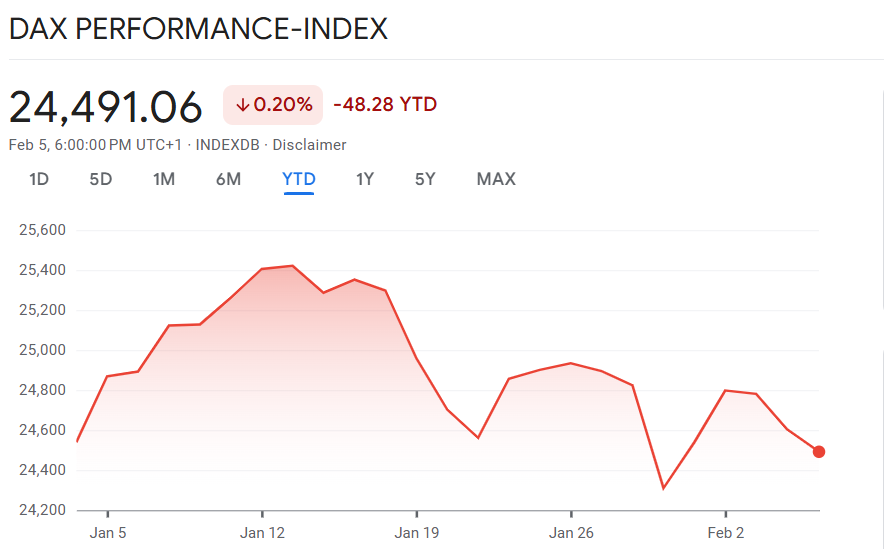Viewport: 884px width, 549px height.
Task: Click the 25,600 y-axis label
Action: point(42,230)
